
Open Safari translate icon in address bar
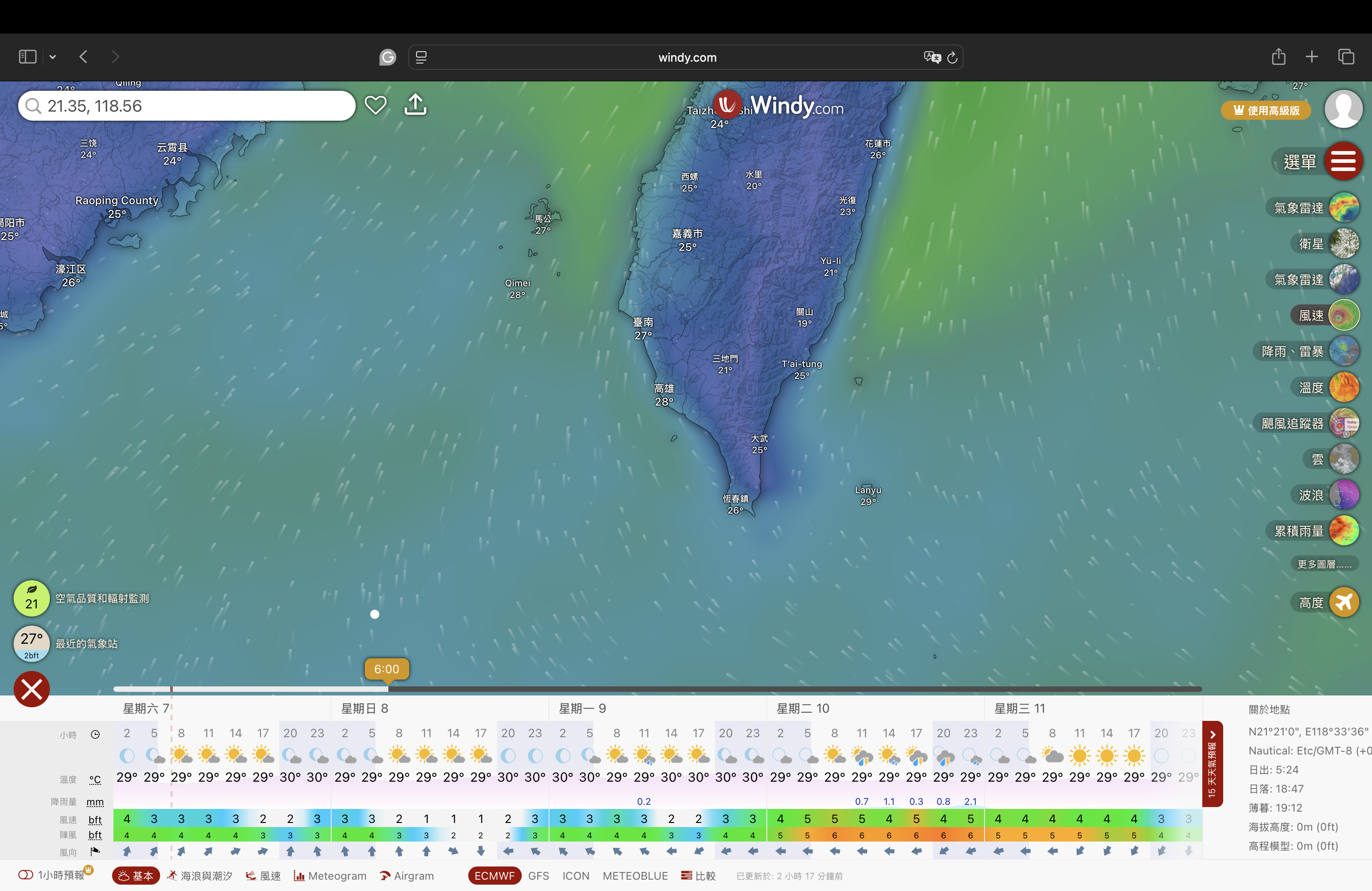pos(931,57)
